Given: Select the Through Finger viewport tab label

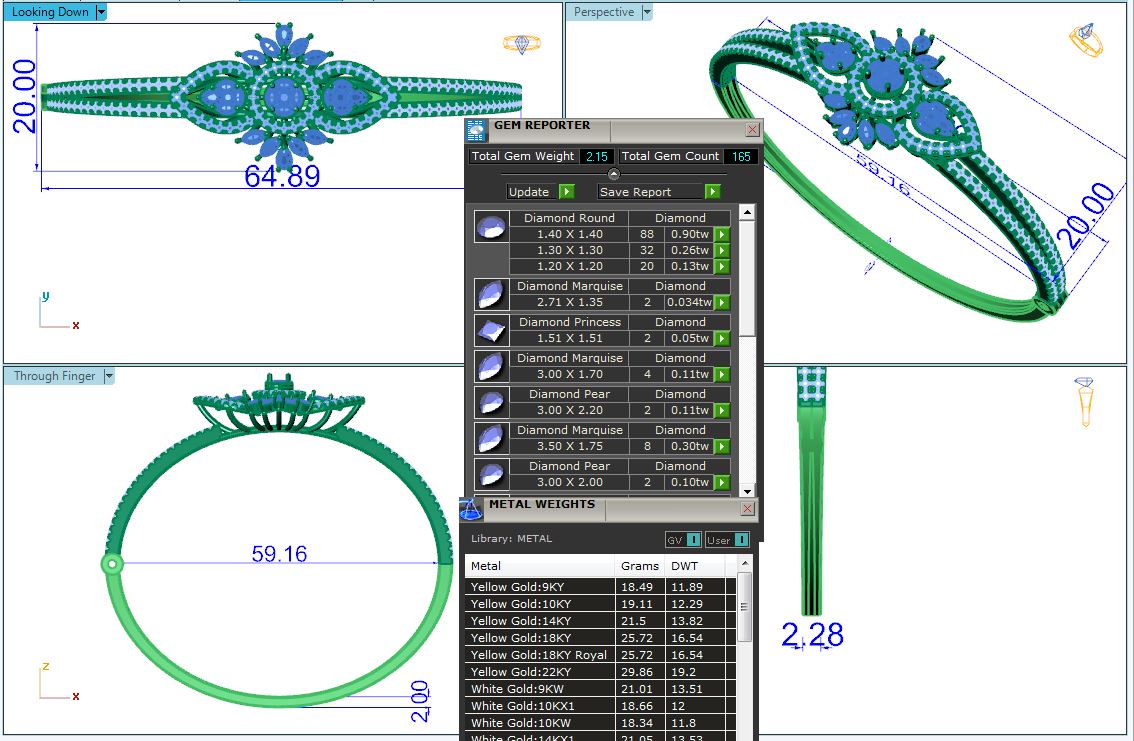Looking at the screenshot, I should click(55, 376).
